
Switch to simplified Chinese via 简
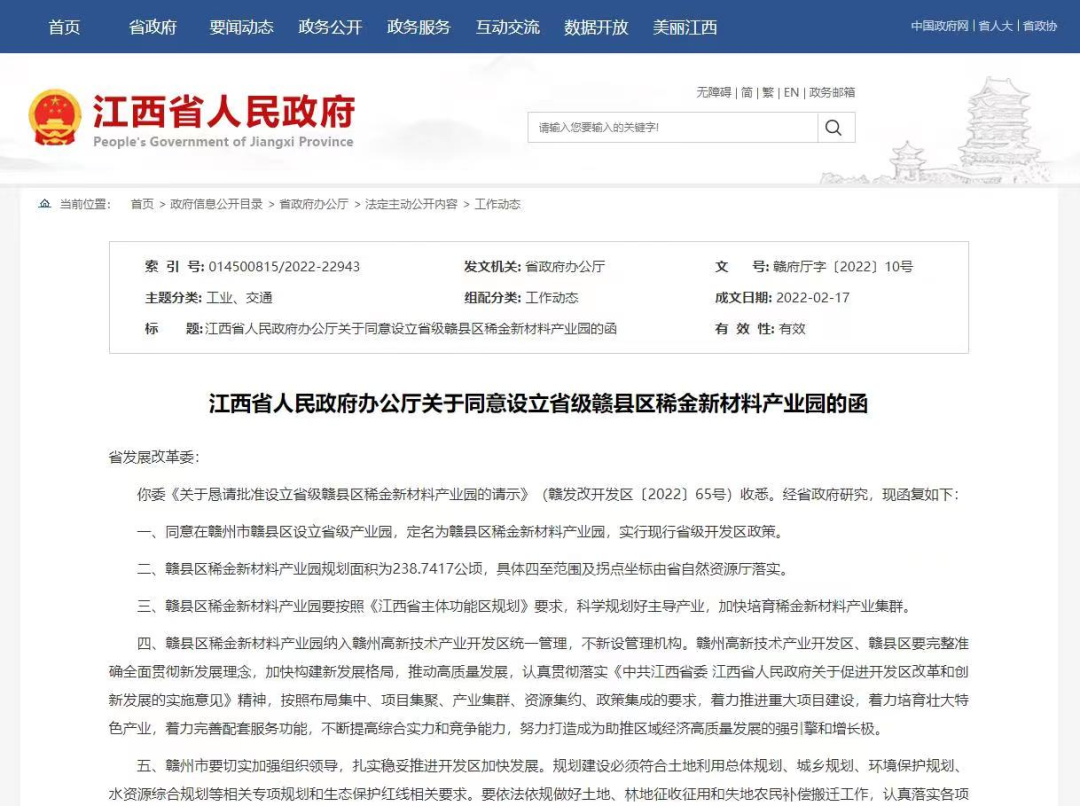click(x=747, y=92)
